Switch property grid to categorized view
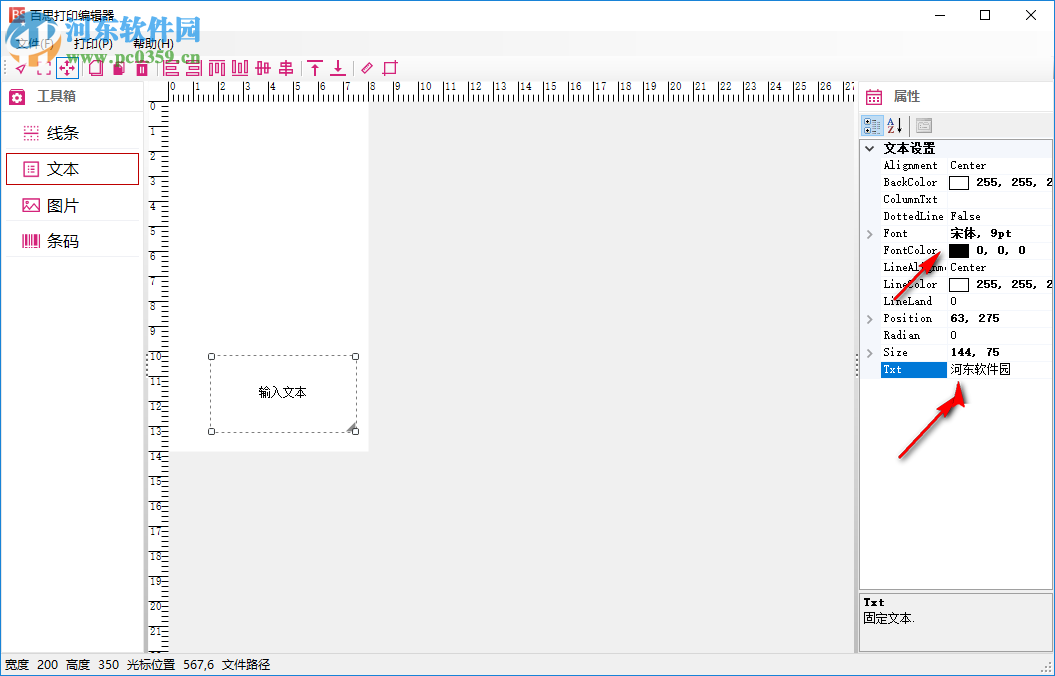This screenshot has height=676, width=1055. tap(872, 125)
